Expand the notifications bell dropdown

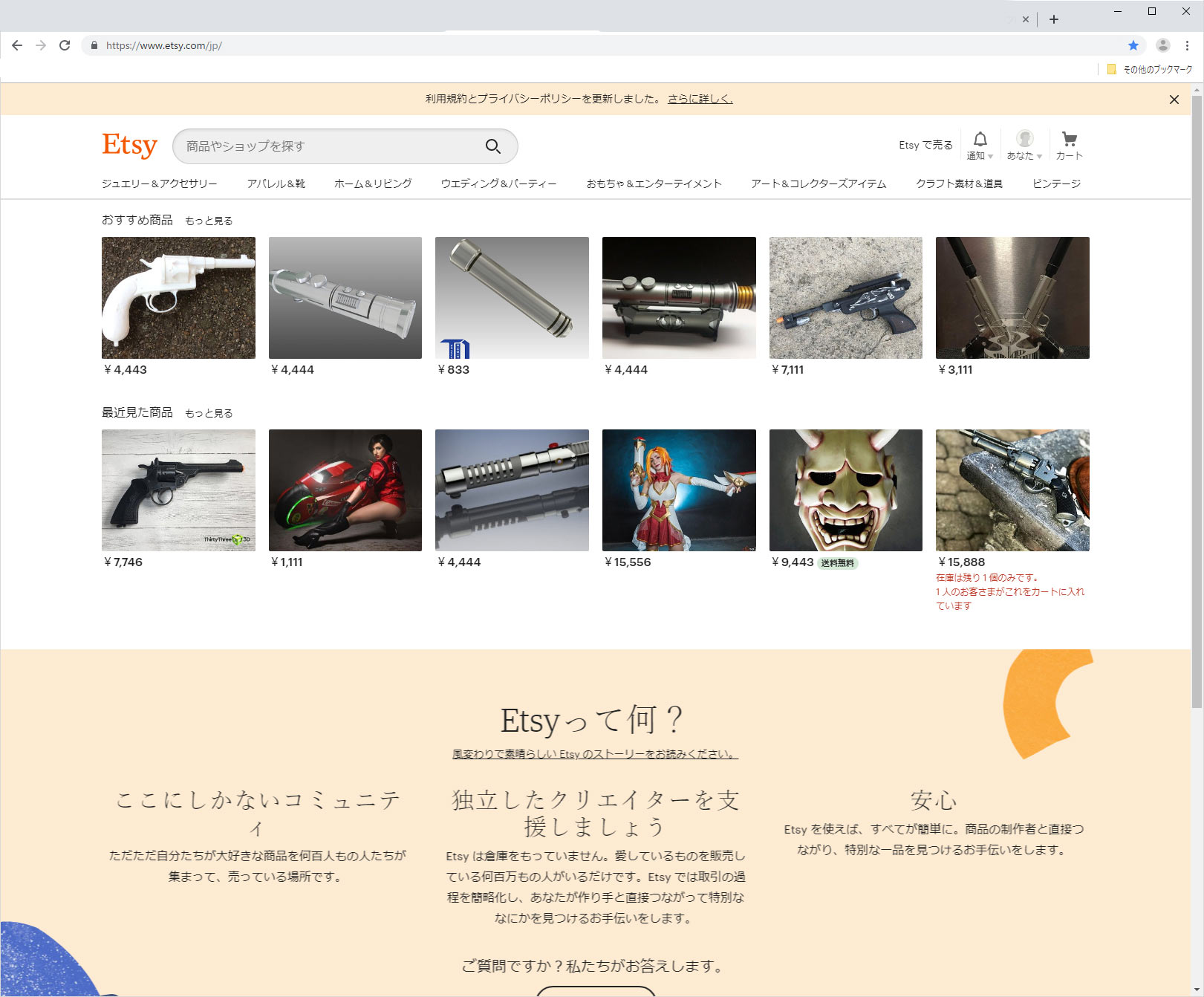point(980,145)
